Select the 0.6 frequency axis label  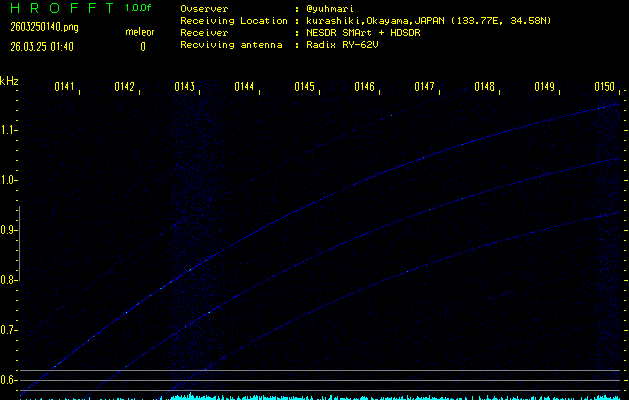9,380
